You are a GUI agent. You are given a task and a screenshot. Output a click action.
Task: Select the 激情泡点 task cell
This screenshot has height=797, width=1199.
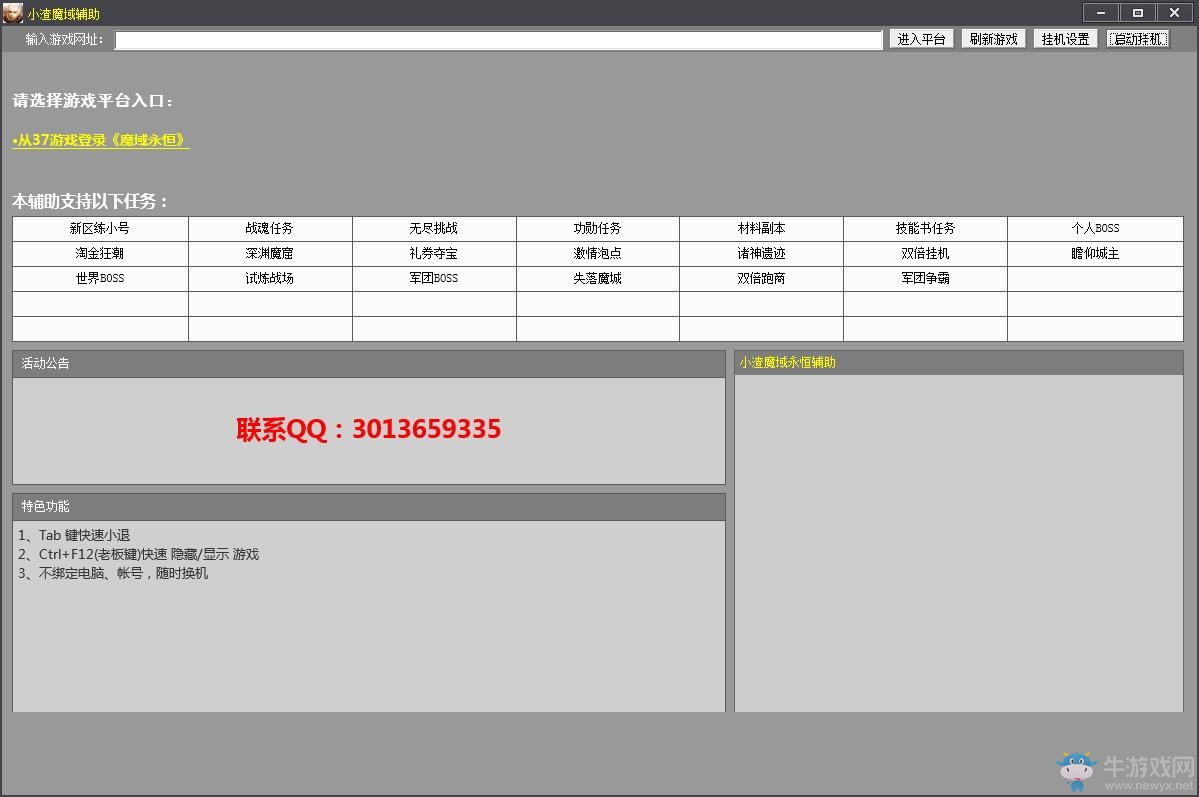click(598, 254)
